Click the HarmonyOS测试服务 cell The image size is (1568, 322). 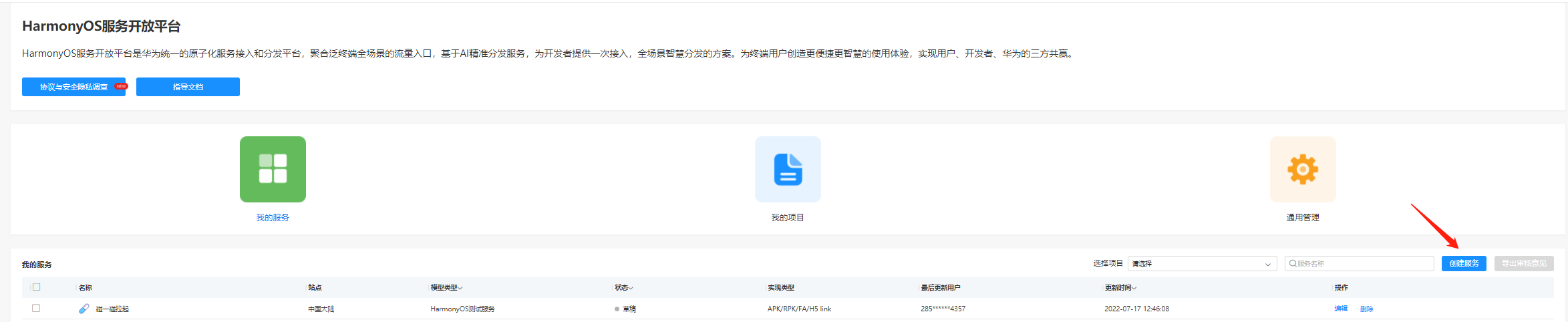462,309
